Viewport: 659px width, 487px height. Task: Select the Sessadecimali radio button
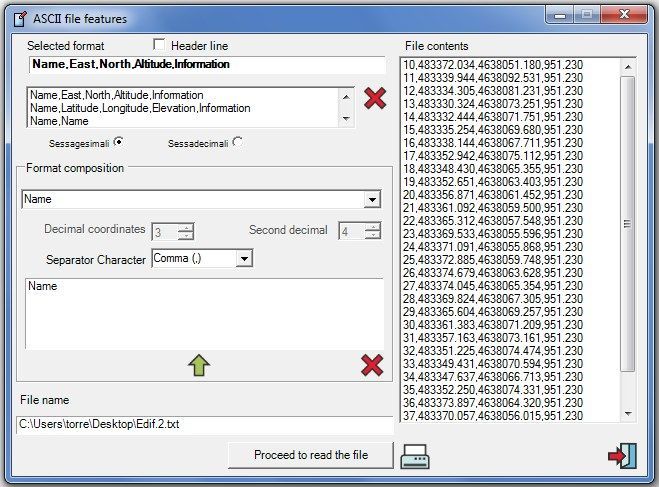point(237,142)
